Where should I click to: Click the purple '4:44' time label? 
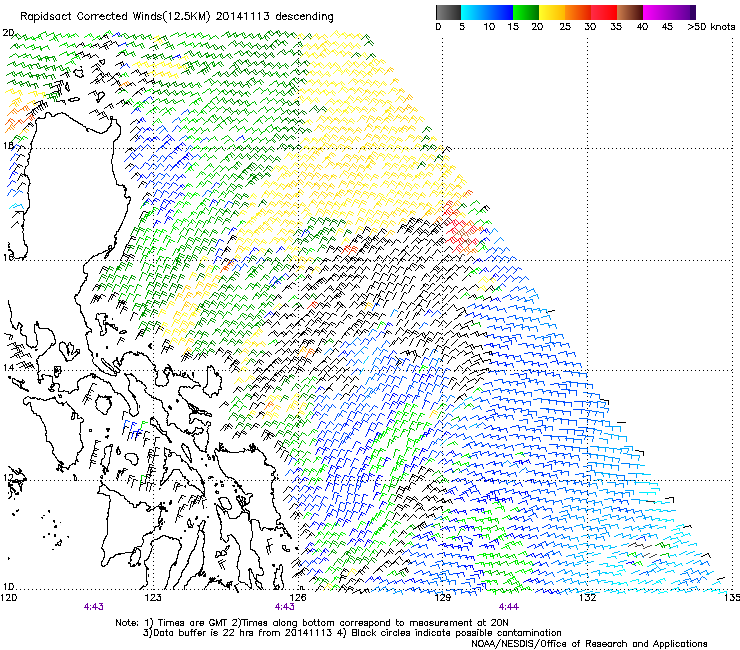508,607
